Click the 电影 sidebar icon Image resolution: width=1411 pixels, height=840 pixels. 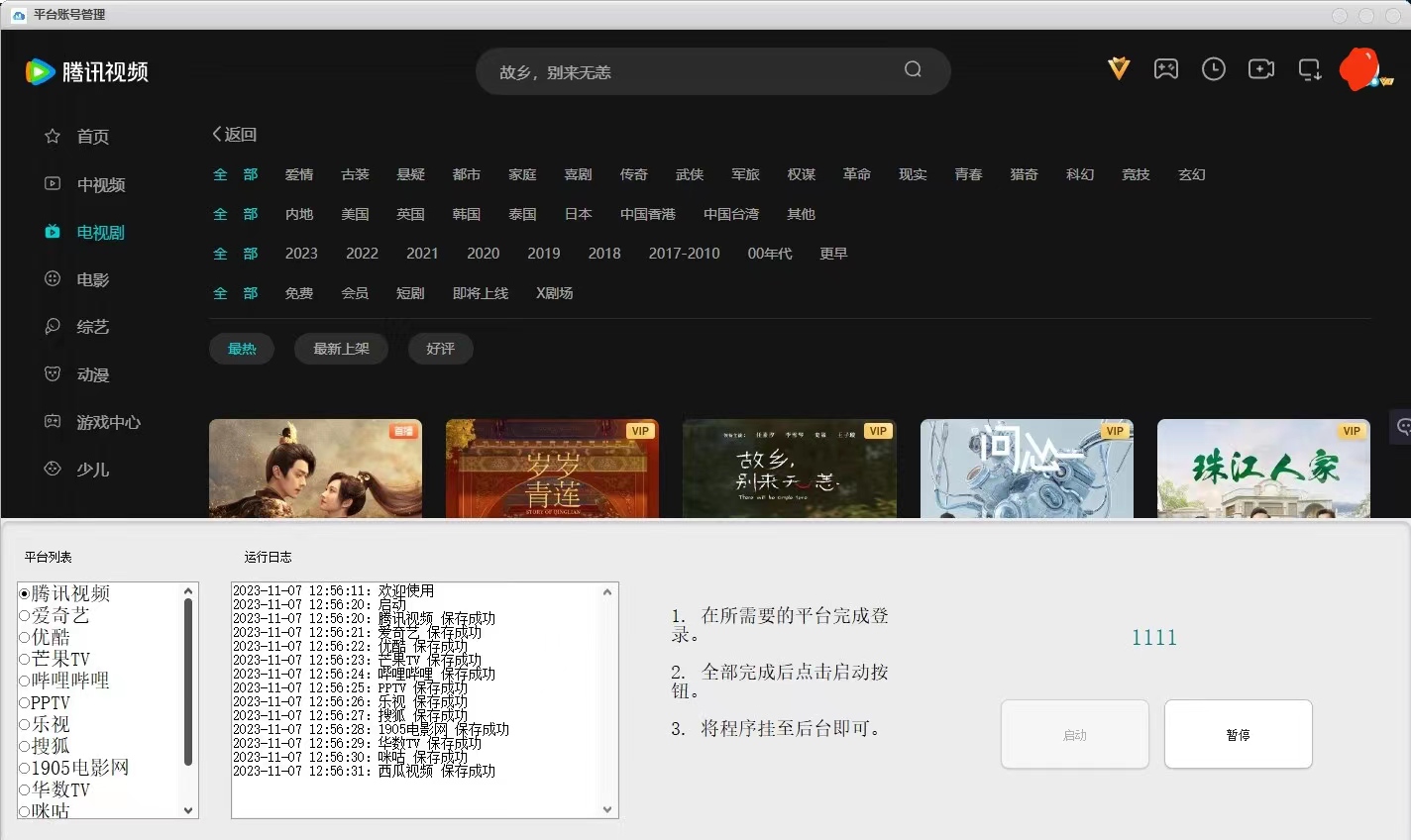53,279
